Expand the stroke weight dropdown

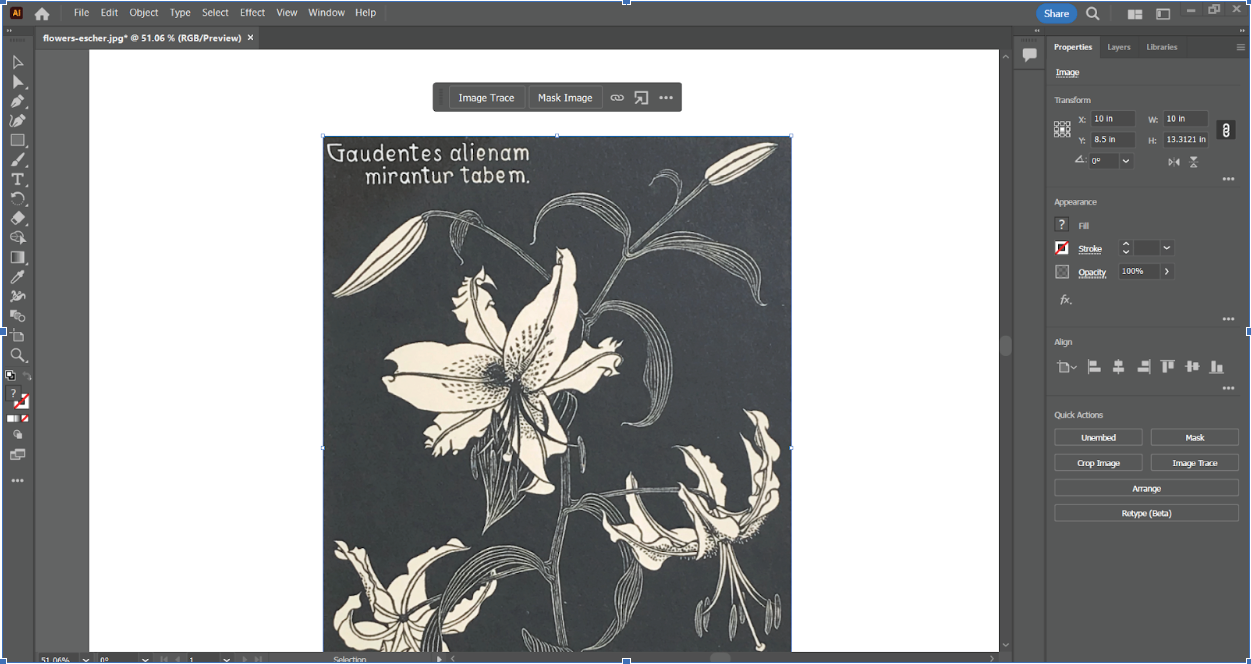(1166, 248)
